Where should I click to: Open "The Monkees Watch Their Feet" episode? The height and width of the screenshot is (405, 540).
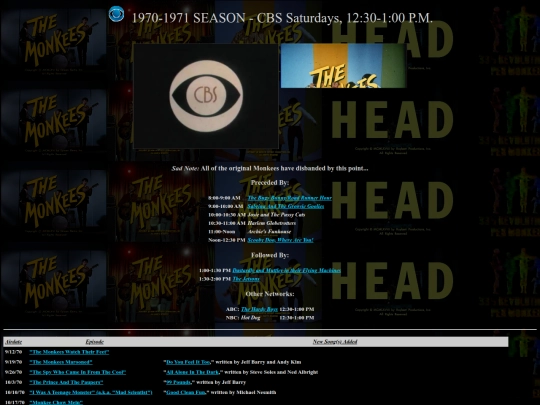69,352
